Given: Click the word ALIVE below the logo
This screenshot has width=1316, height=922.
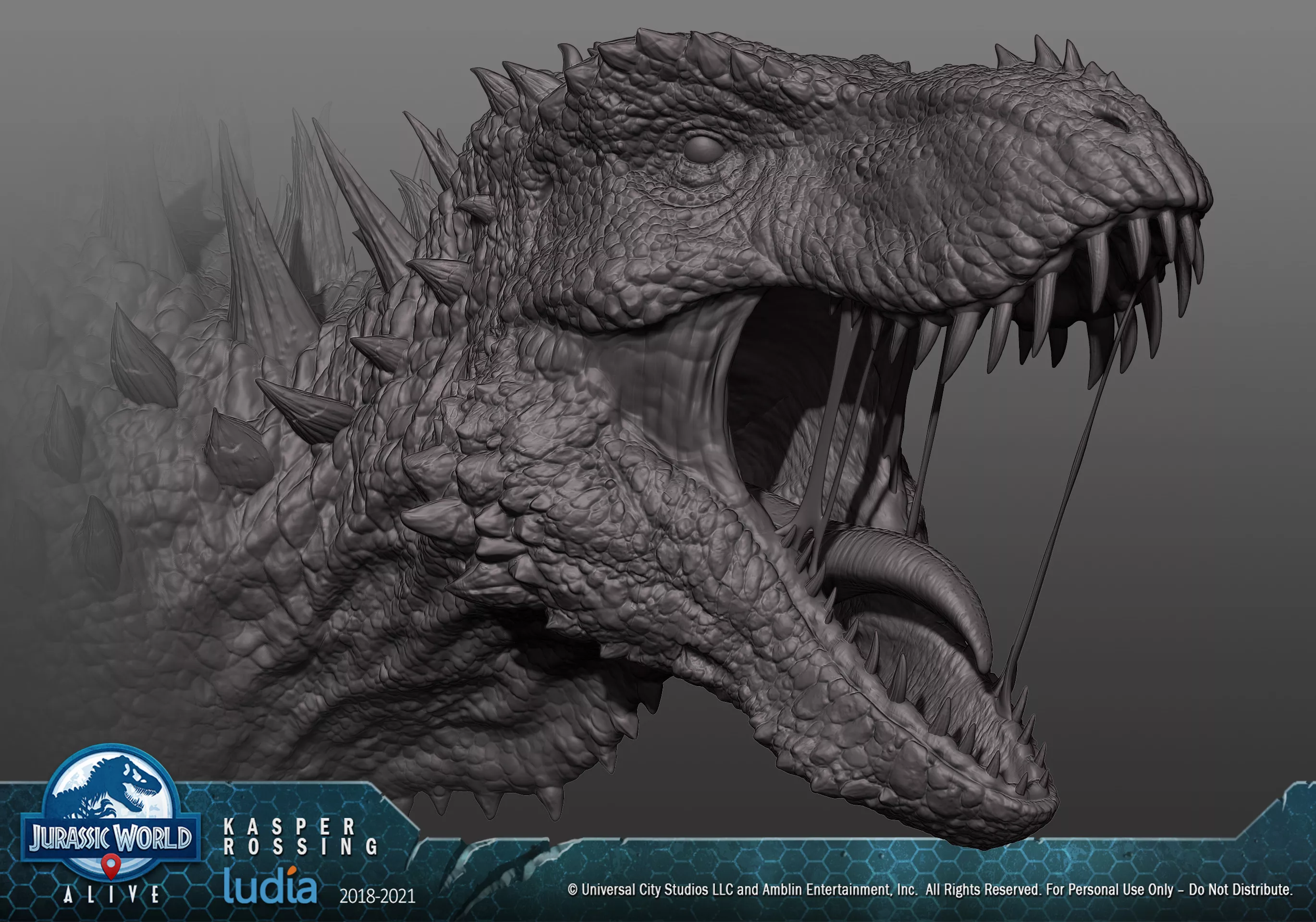Looking at the screenshot, I should pyautogui.click(x=111, y=895).
